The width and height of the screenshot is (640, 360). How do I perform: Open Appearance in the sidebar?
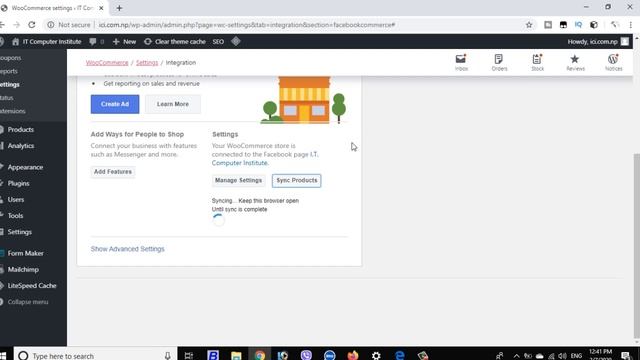tap(25, 167)
